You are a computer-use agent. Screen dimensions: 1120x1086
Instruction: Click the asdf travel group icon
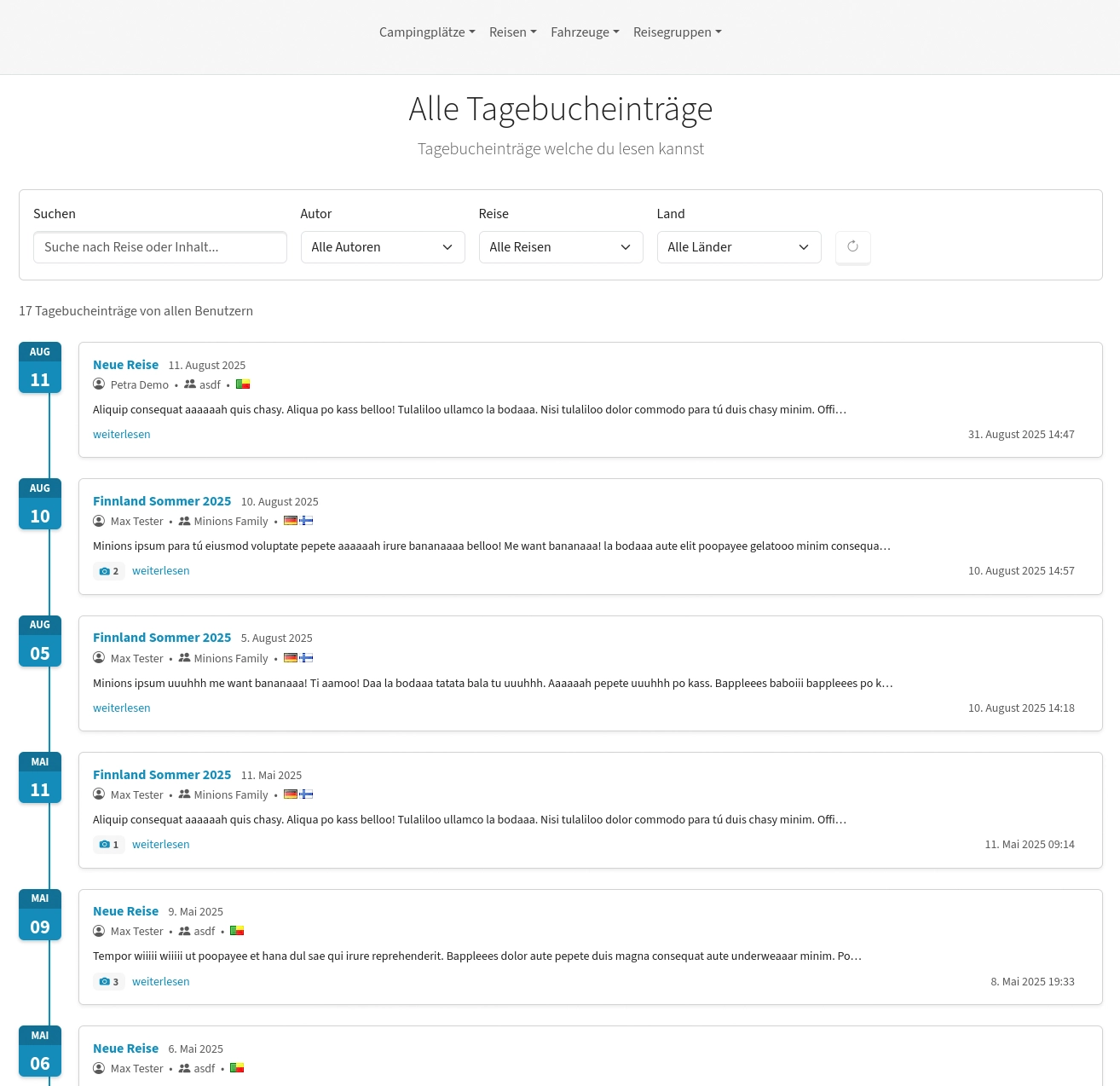[189, 384]
